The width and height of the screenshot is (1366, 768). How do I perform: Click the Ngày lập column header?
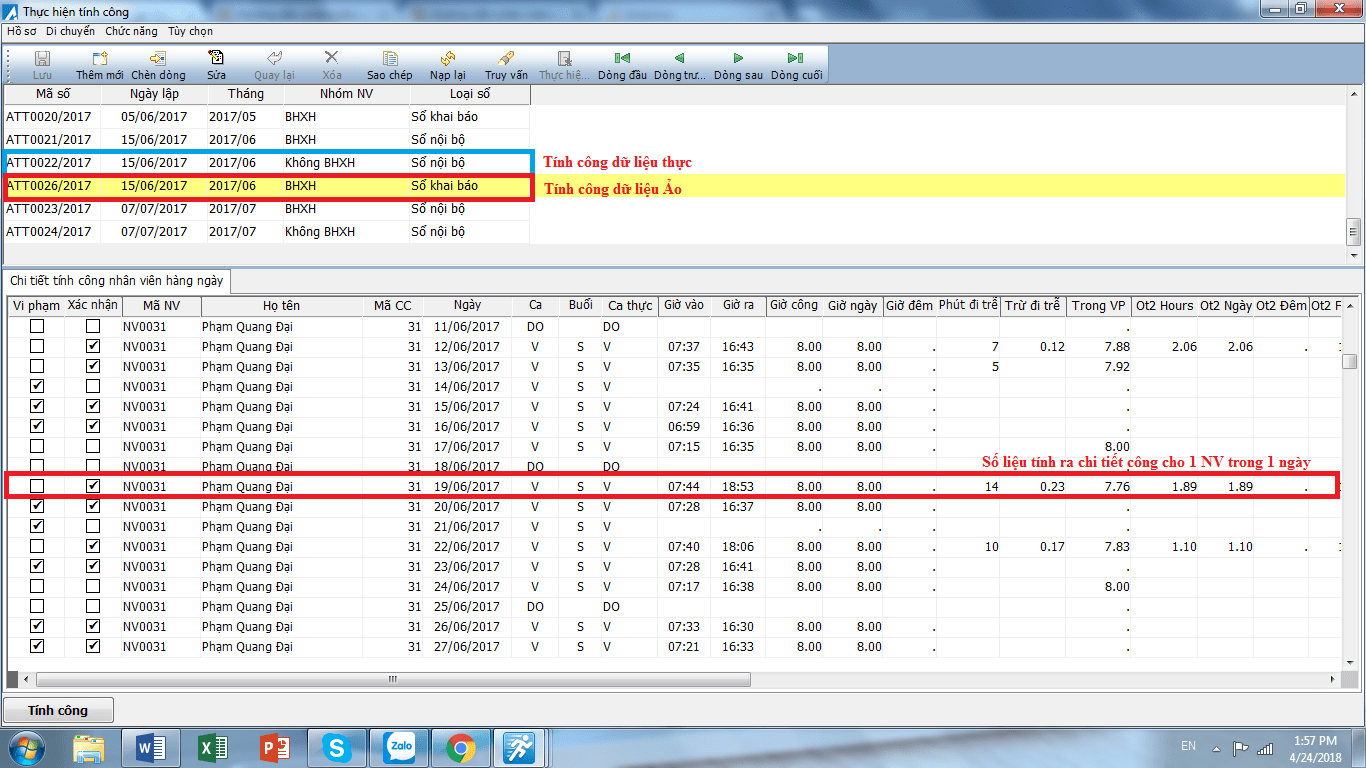tap(154, 94)
